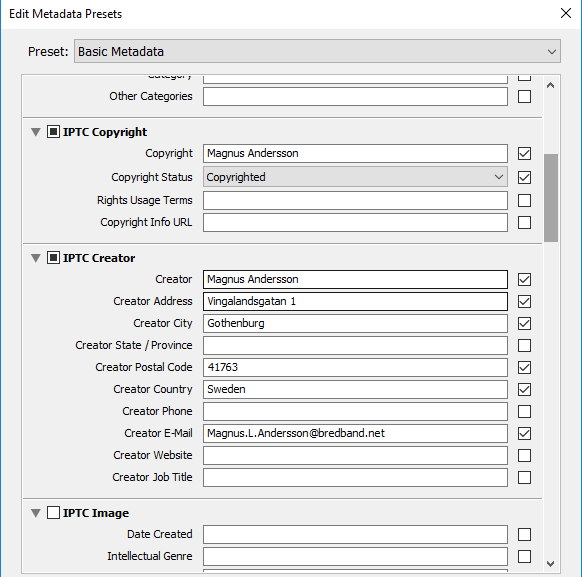
Task: Check the IPTC Image group checkbox
Action: click(53, 513)
